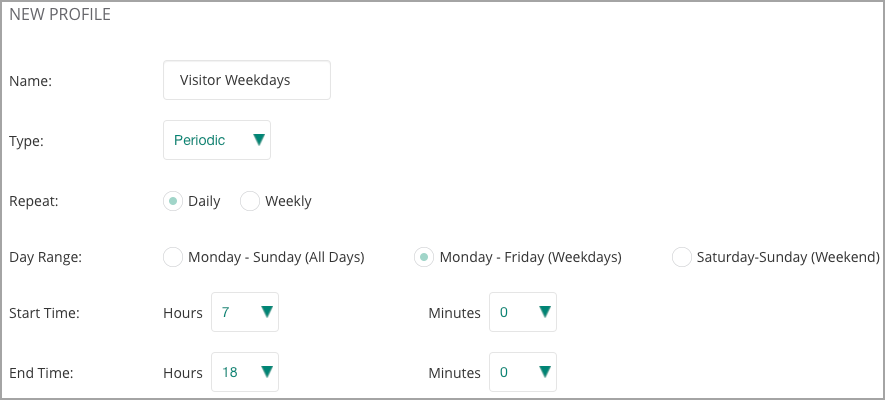The height and width of the screenshot is (400, 885).
Task: Click the Daily option label text
Action: [x=204, y=201]
